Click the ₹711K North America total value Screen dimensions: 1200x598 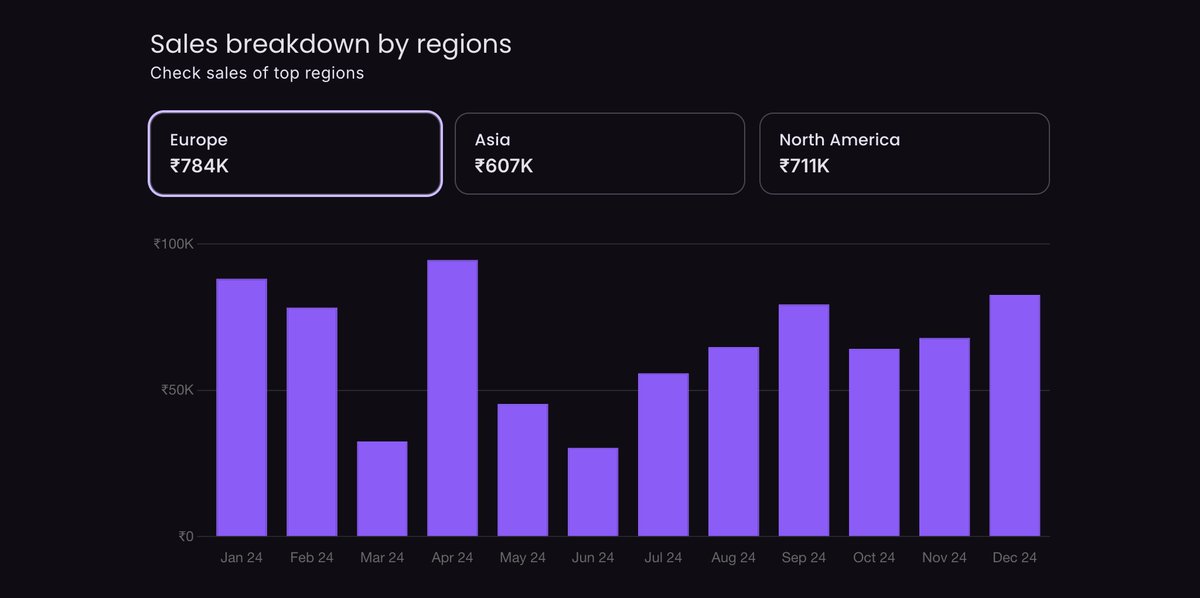pos(805,166)
